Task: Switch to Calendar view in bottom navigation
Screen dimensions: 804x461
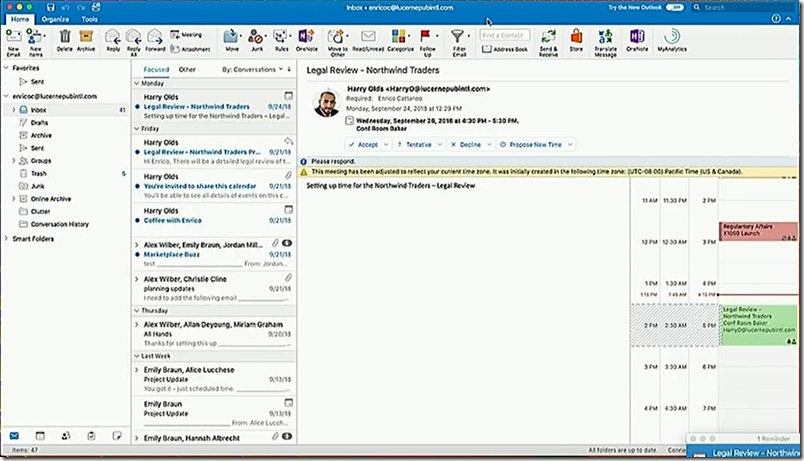Action: (x=40, y=436)
